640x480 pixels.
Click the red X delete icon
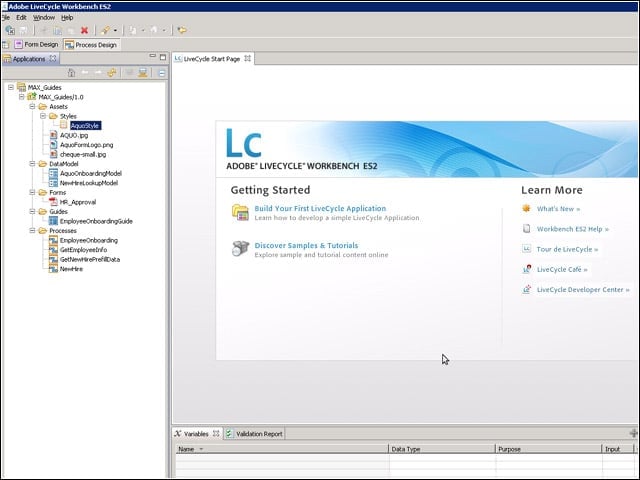(x=84, y=30)
